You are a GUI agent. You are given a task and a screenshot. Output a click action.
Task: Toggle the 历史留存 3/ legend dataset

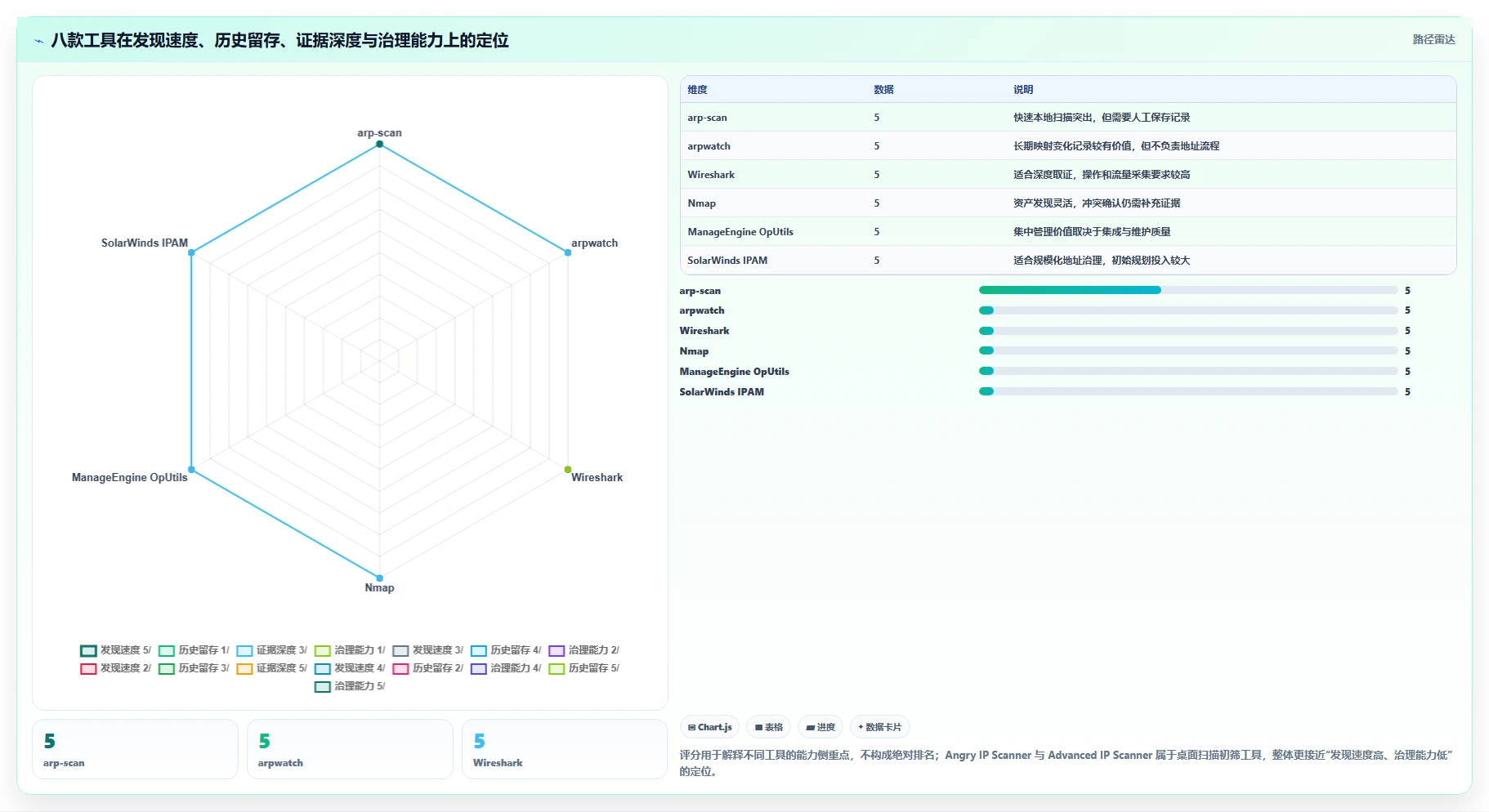click(x=194, y=668)
